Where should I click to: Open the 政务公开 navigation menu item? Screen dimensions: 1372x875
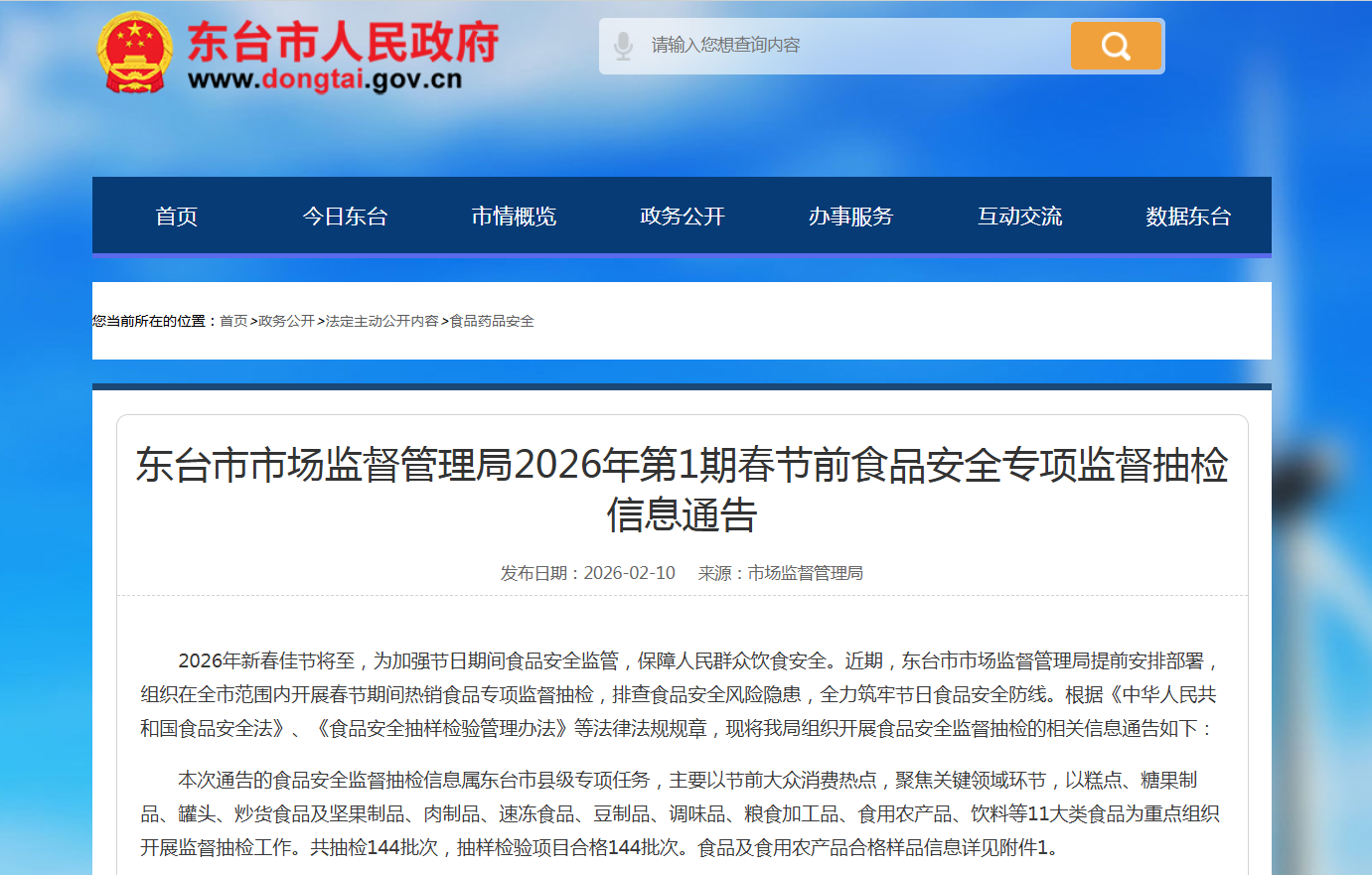click(x=683, y=217)
